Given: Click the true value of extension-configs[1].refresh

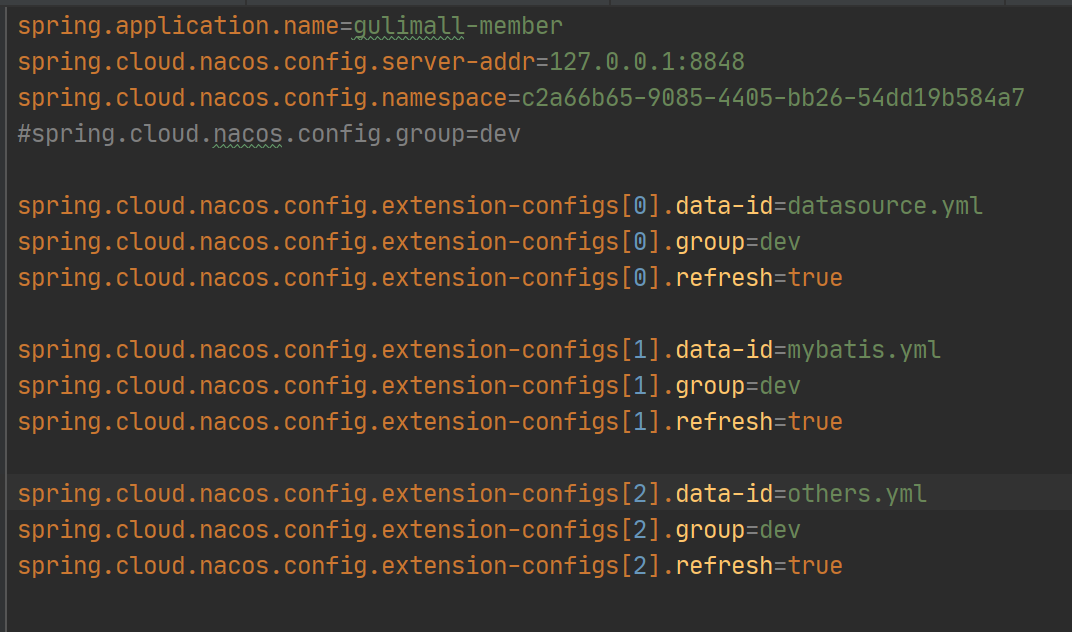Looking at the screenshot, I should click(815, 422).
